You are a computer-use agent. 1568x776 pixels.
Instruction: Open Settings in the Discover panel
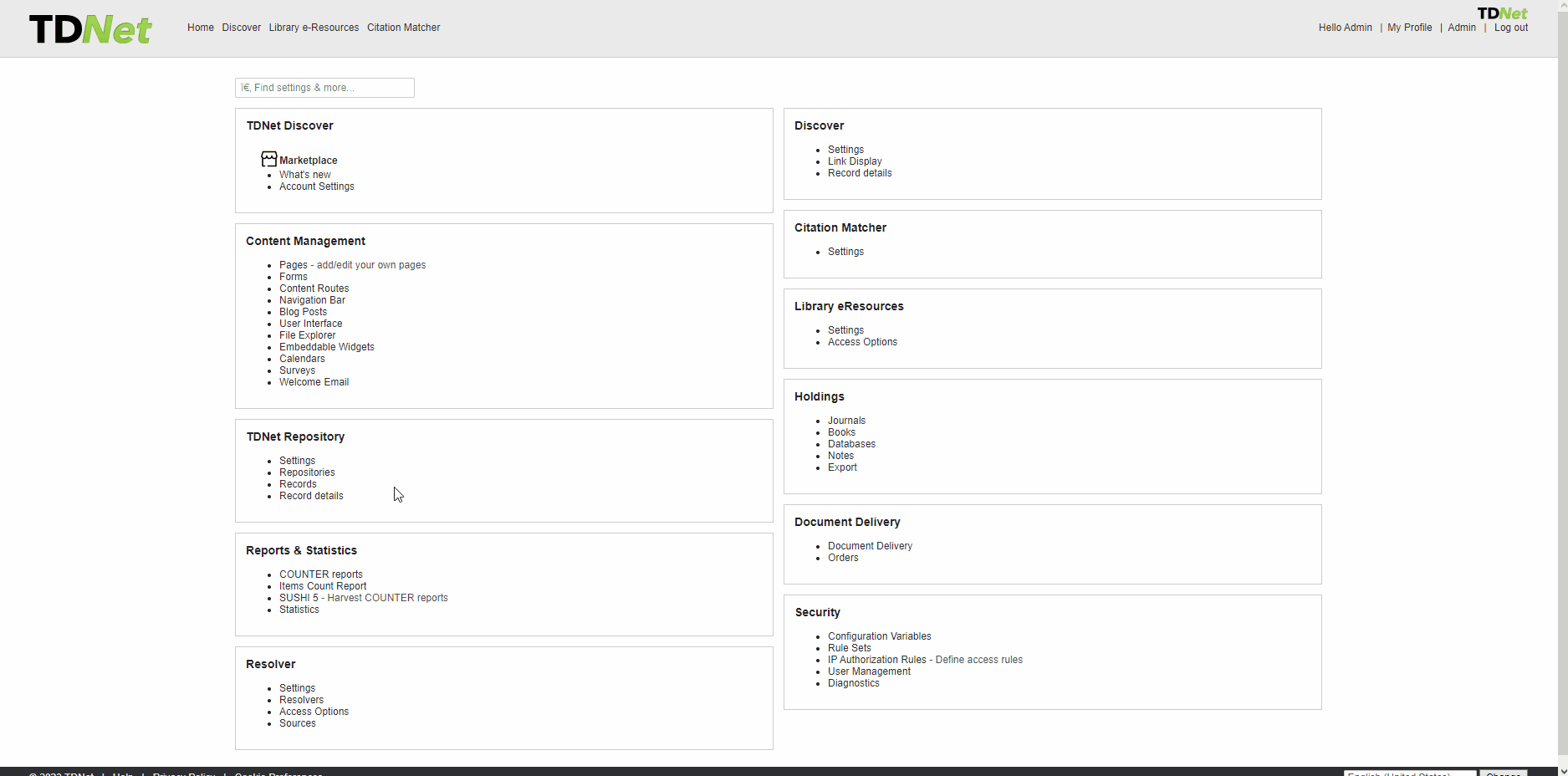click(846, 150)
